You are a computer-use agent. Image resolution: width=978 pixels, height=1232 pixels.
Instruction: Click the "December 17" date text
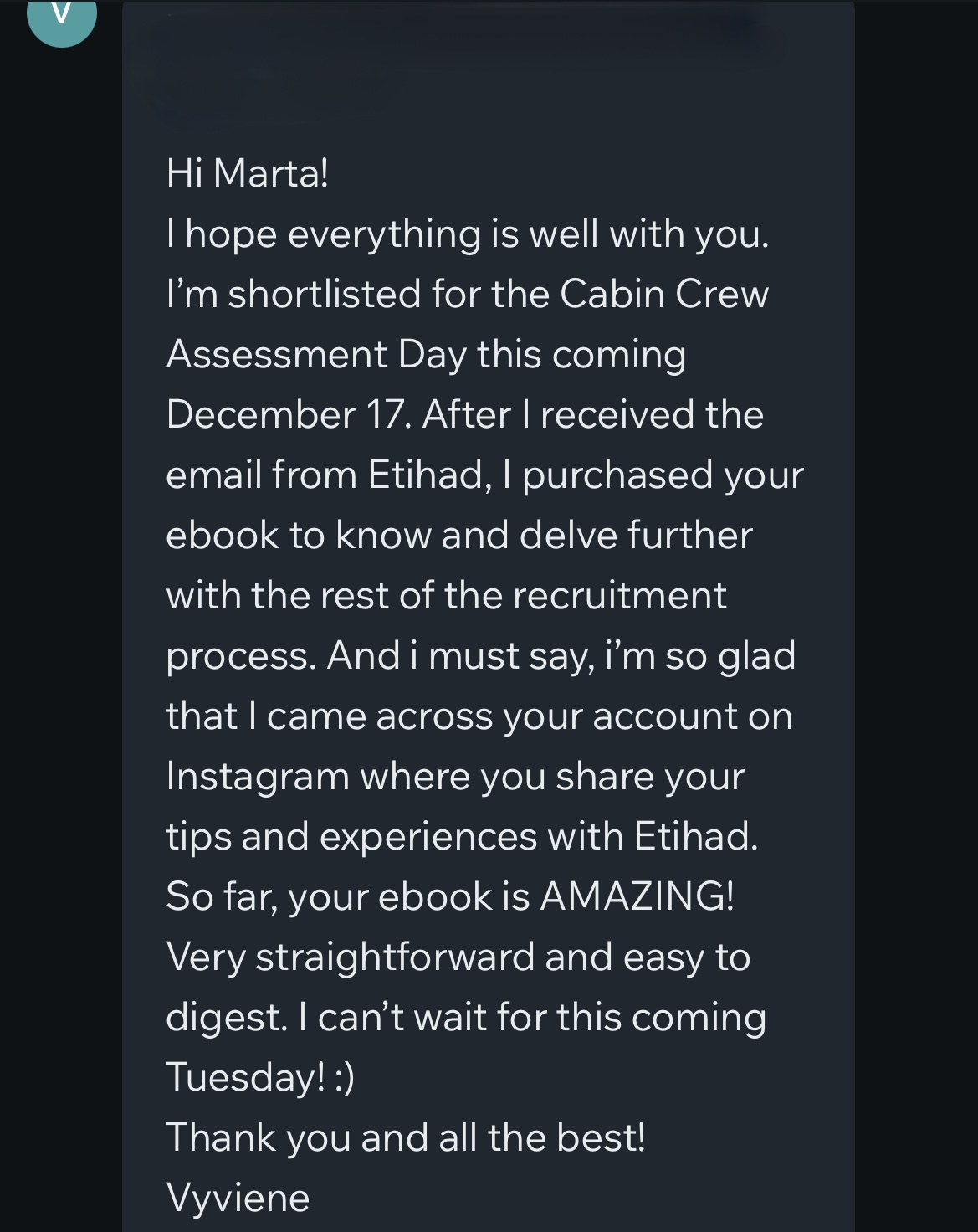287,414
